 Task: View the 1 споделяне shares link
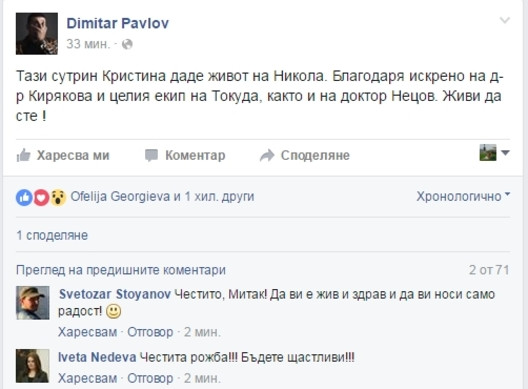click(x=52, y=235)
